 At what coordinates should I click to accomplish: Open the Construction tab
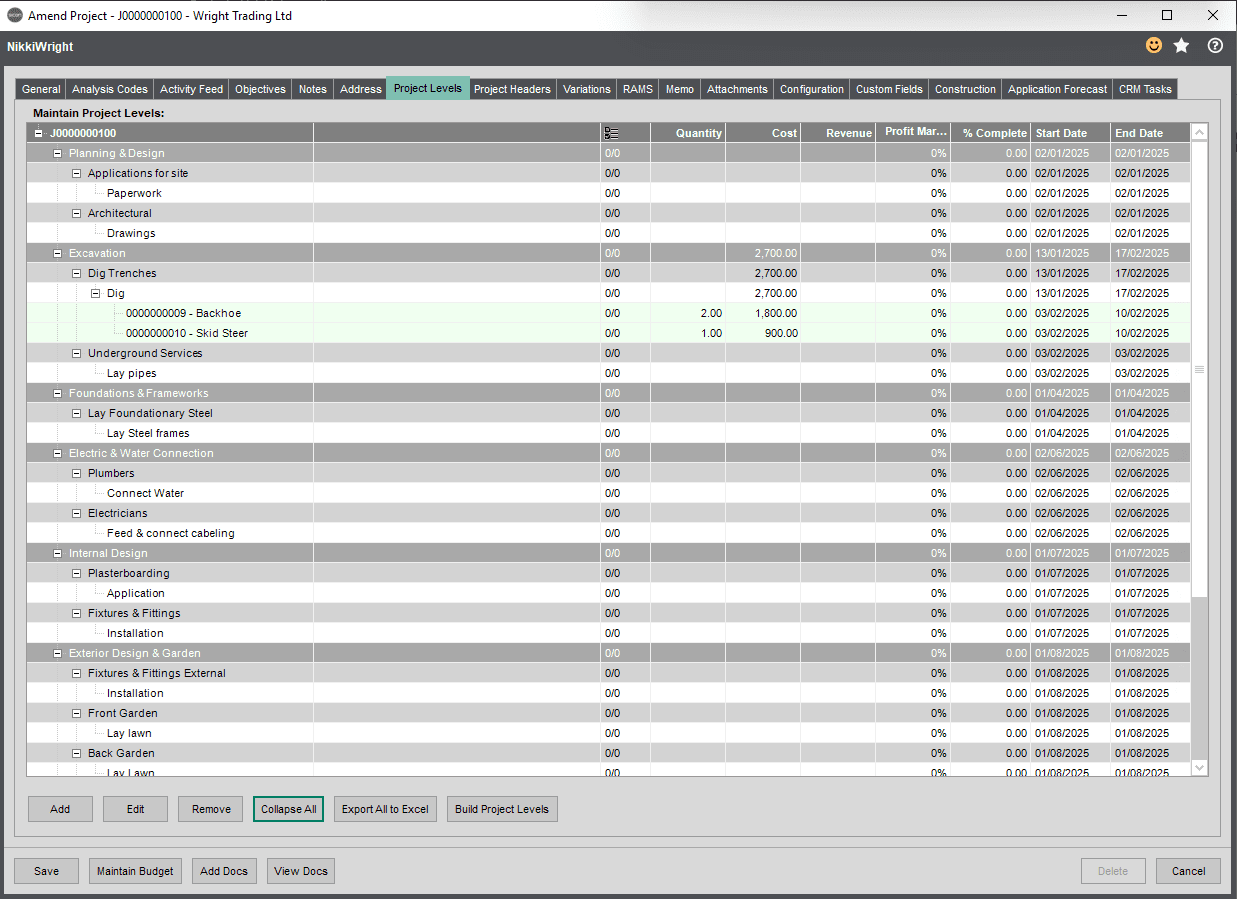965,89
